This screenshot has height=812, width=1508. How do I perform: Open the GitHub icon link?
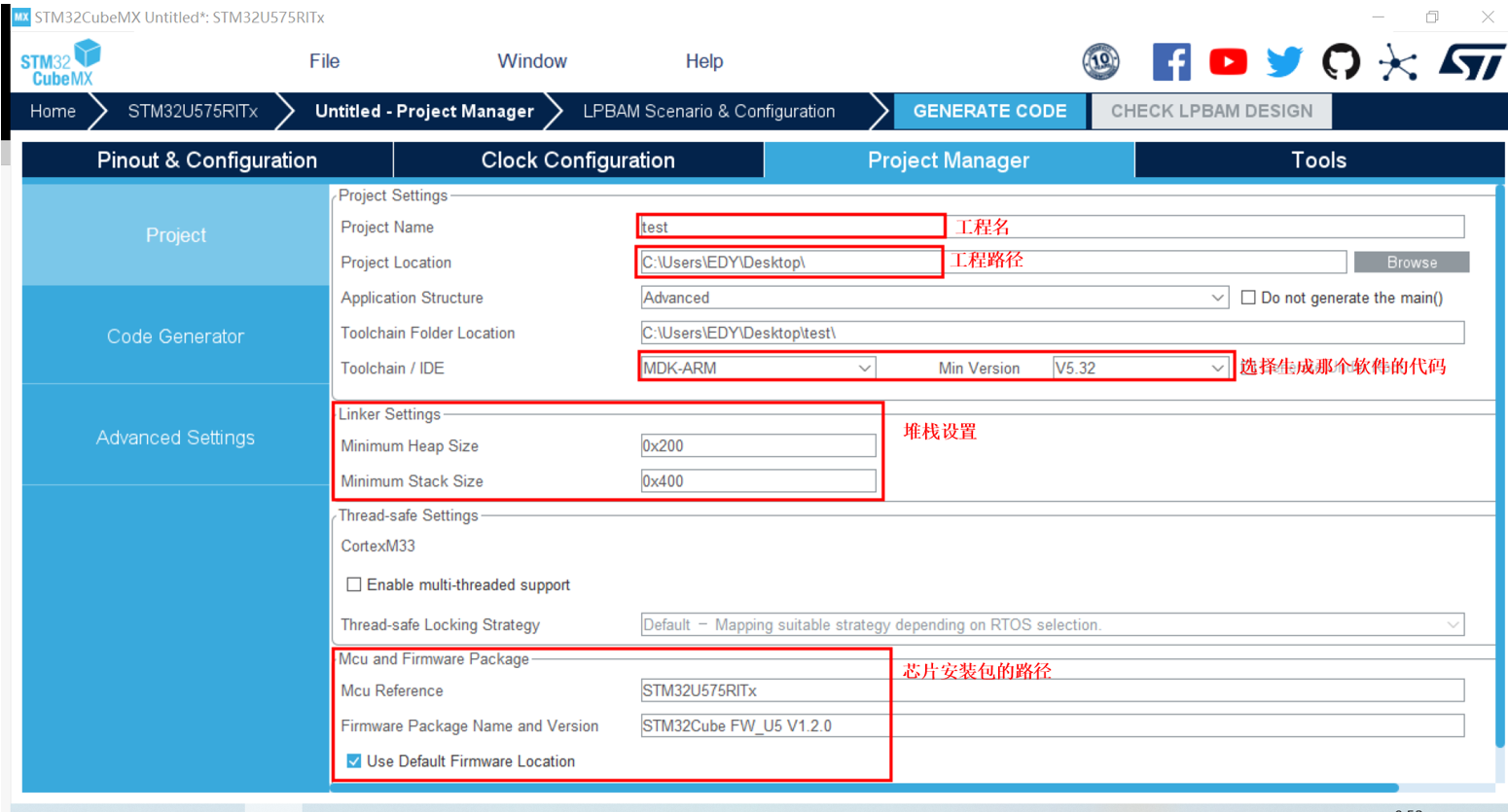point(1341,62)
